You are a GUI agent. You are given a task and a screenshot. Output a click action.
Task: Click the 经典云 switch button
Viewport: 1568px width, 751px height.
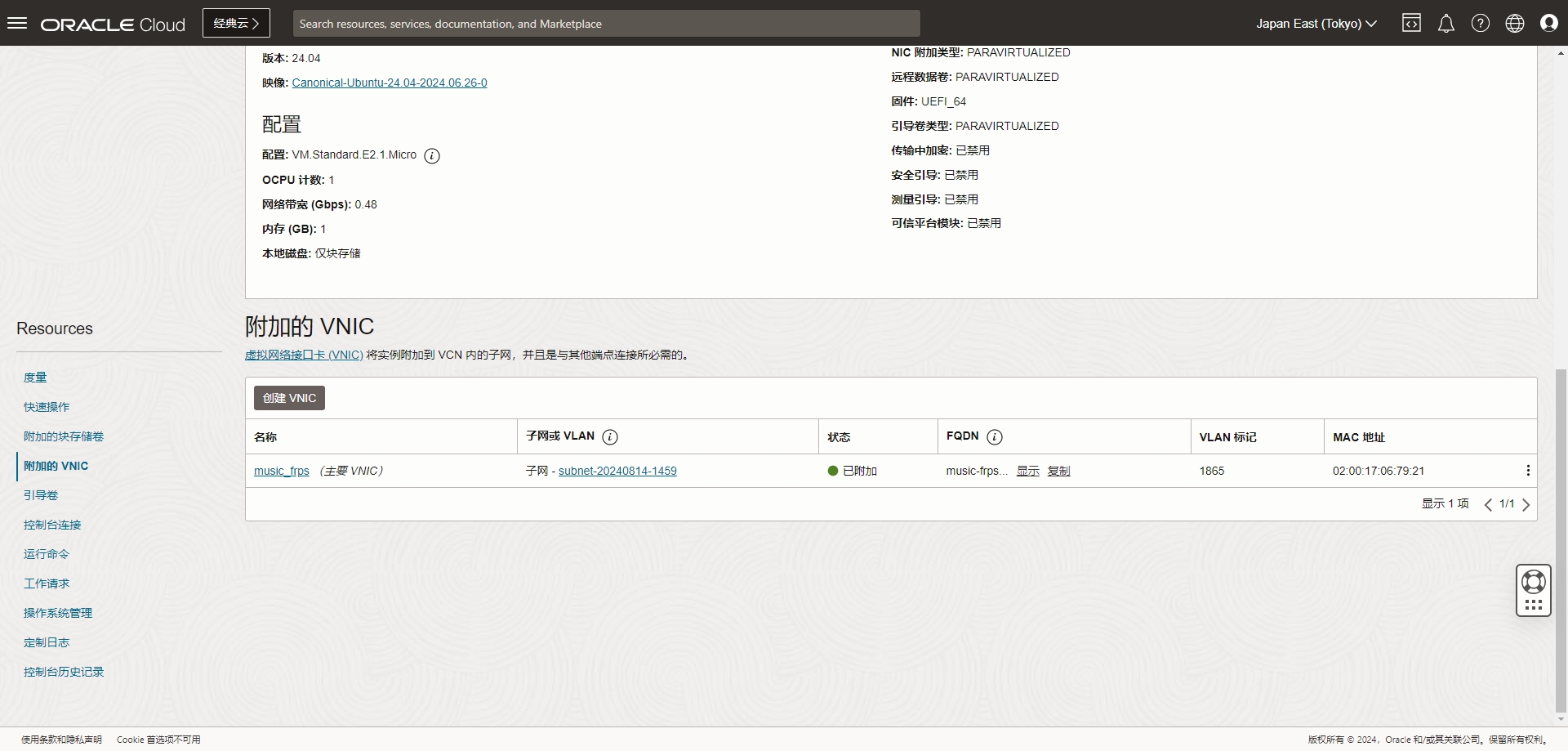(x=236, y=23)
